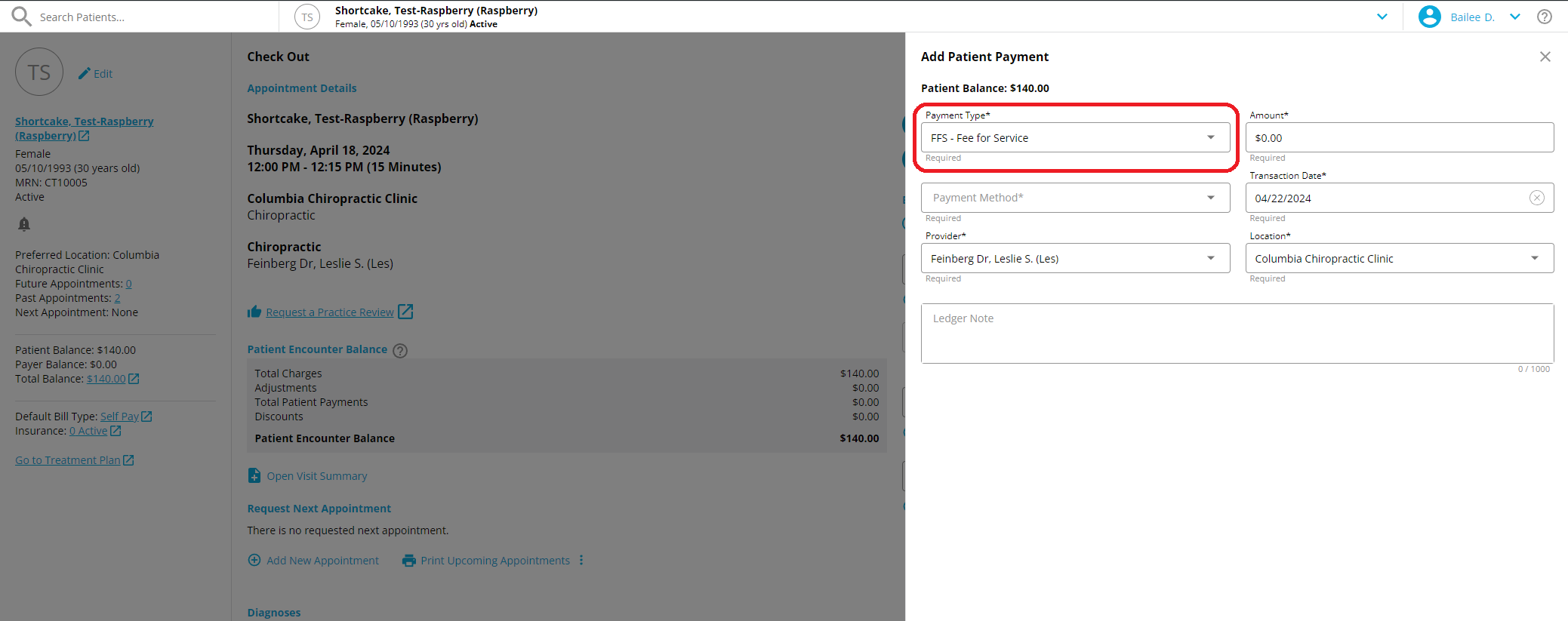Click the Self Pay bill type link
The image size is (1568, 621).
click(x=119, y=417)
